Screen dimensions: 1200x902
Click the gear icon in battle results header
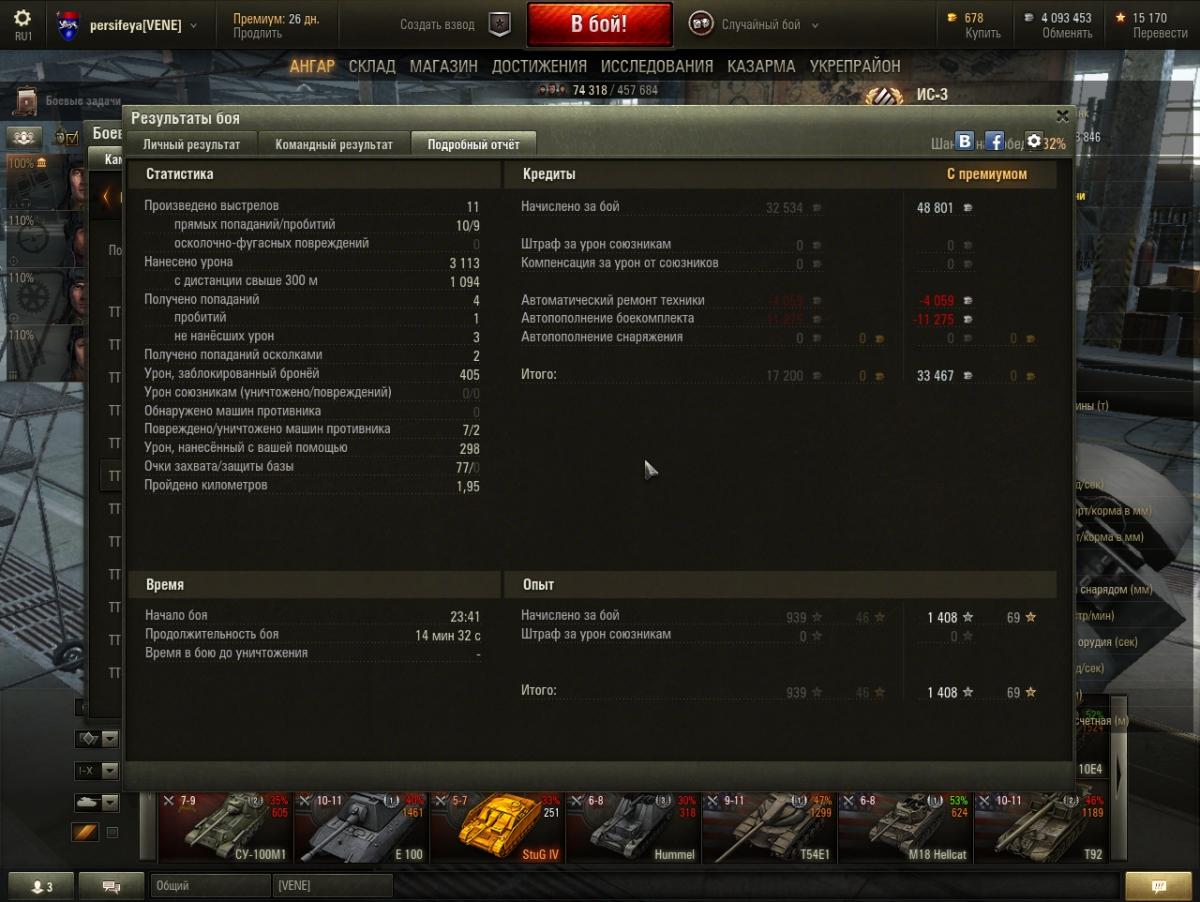tap(1034, 141)
